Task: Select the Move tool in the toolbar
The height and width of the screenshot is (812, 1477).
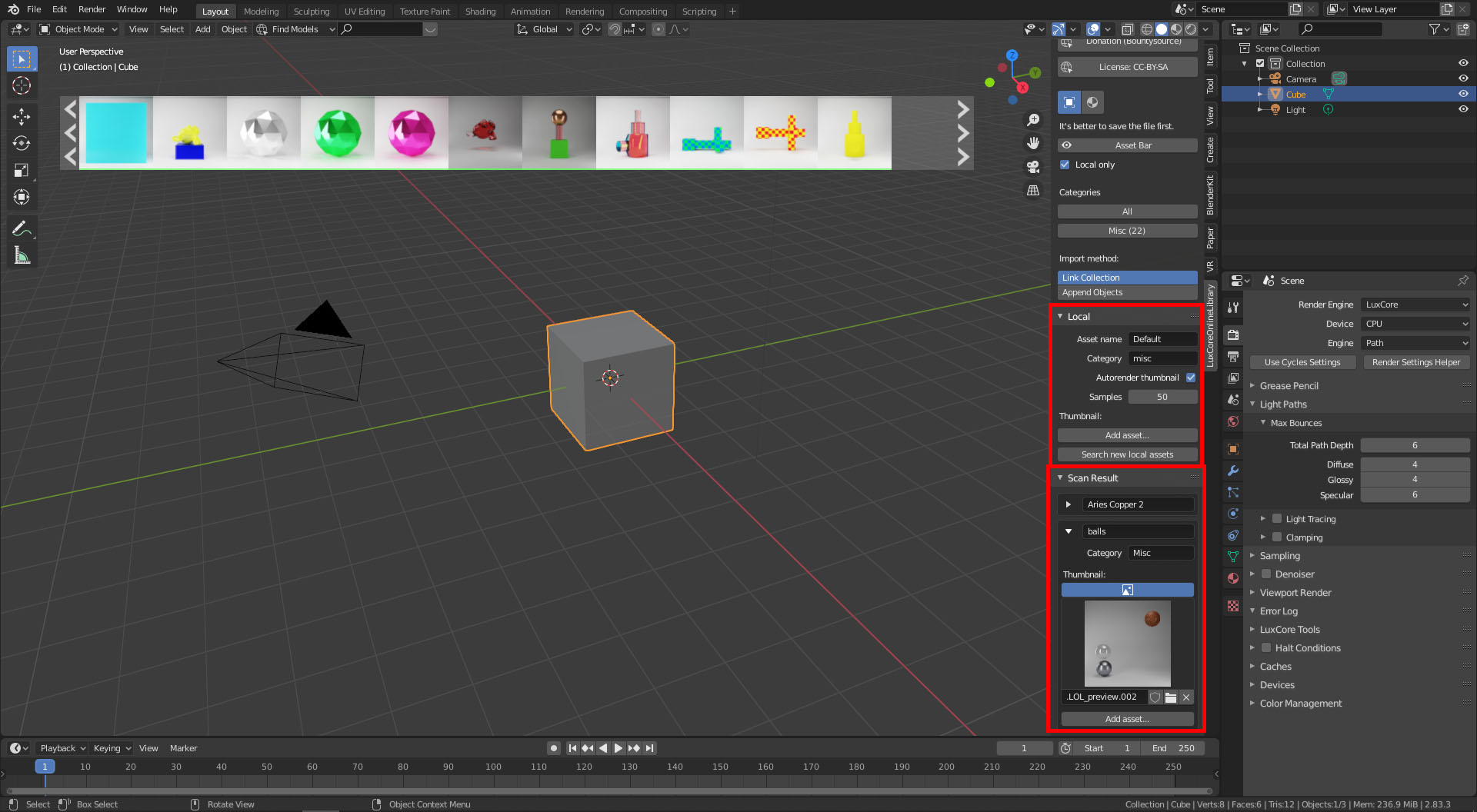Action: tap(22, 116)
